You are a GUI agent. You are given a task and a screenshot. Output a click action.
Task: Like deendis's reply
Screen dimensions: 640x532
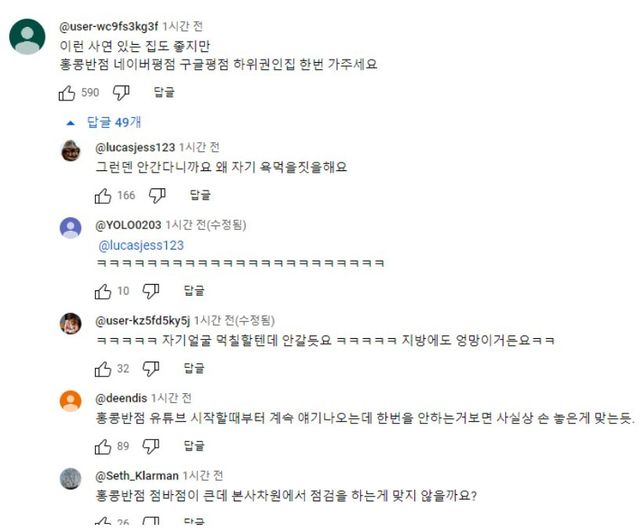coord(104,446)
